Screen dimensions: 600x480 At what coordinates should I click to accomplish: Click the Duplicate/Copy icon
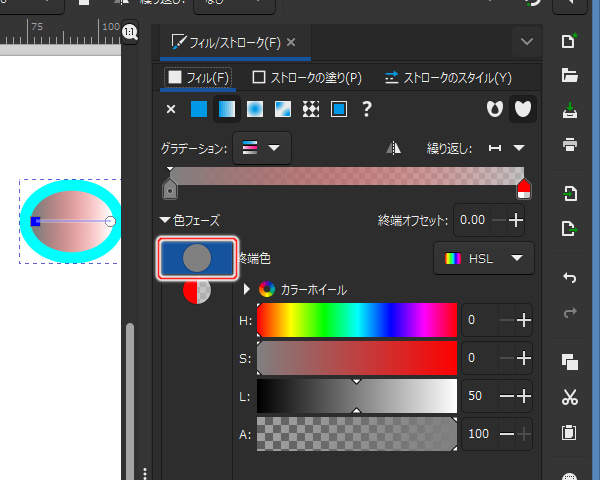[569, 362]
